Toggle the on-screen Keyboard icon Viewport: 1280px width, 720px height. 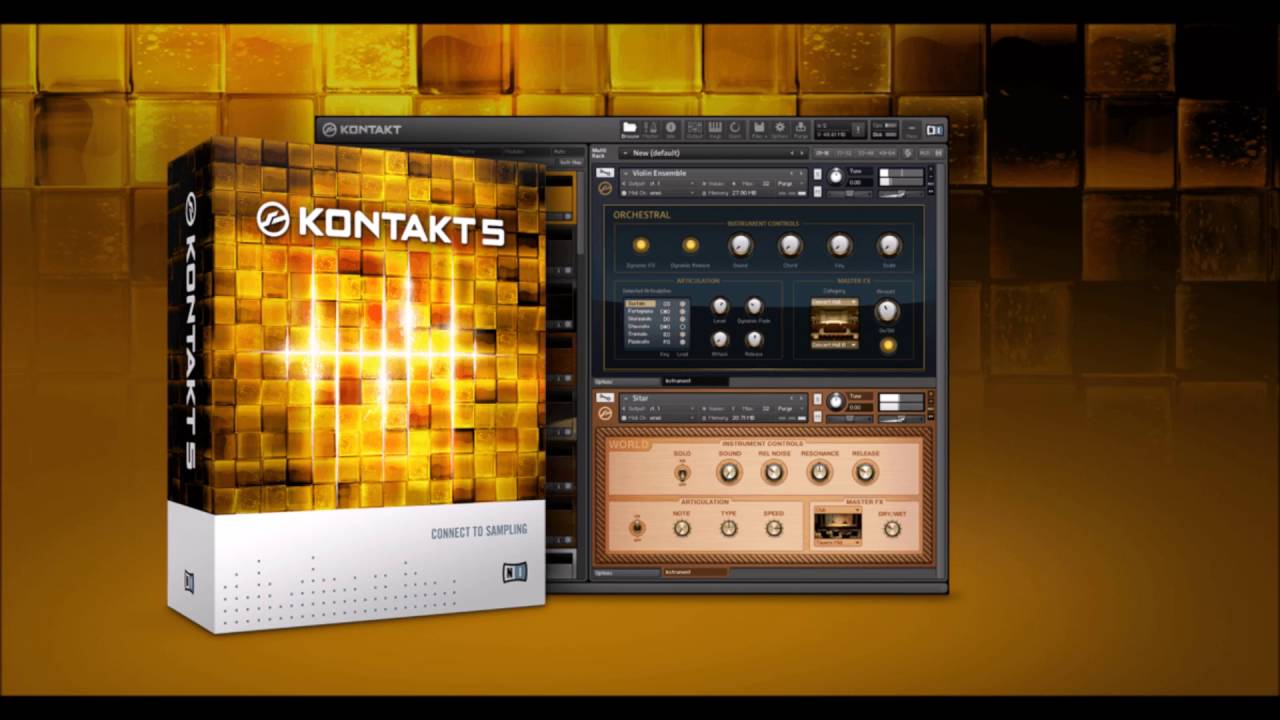coord(715,129)
